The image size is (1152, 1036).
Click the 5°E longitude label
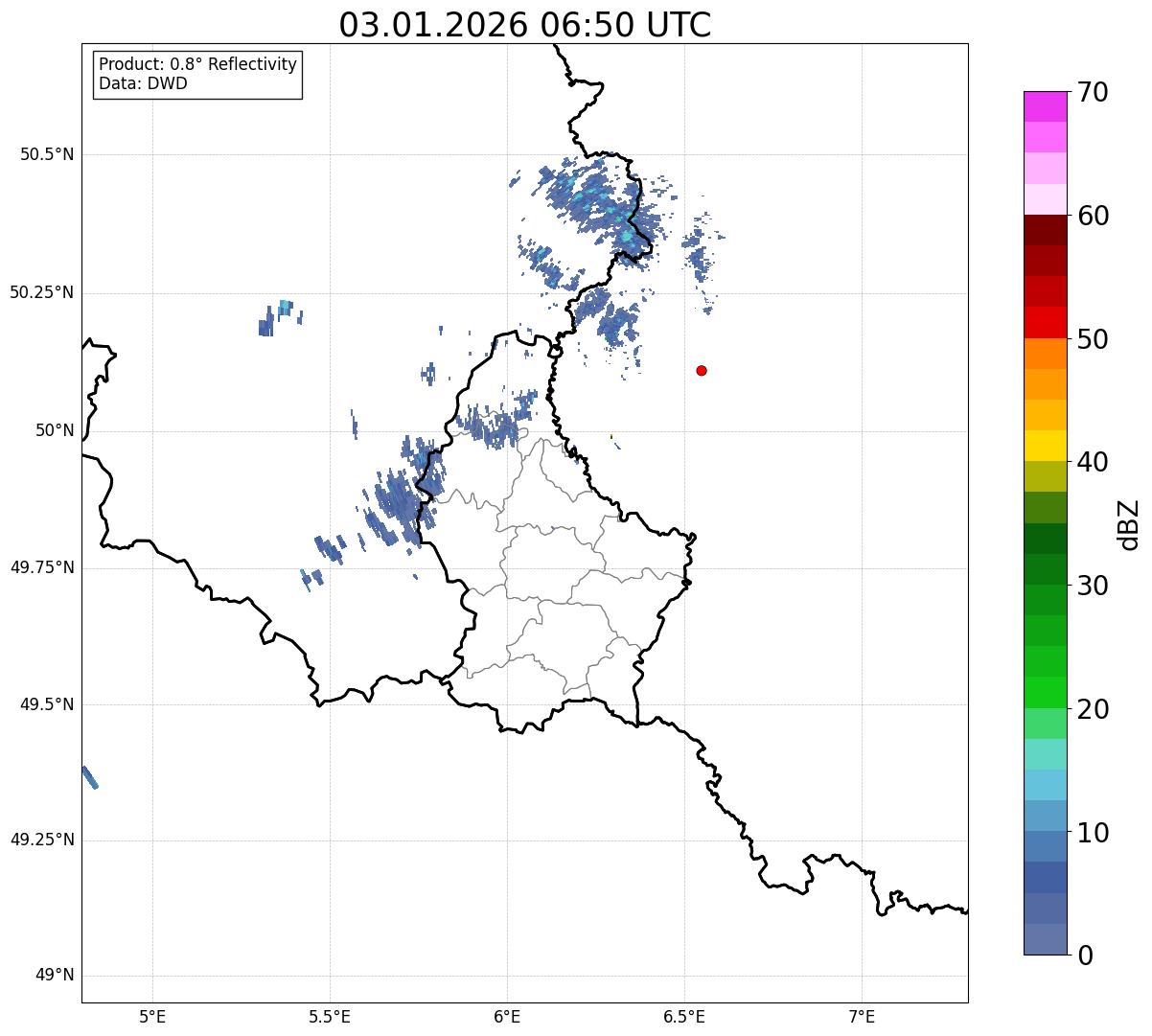click(x=152, y=1017)
